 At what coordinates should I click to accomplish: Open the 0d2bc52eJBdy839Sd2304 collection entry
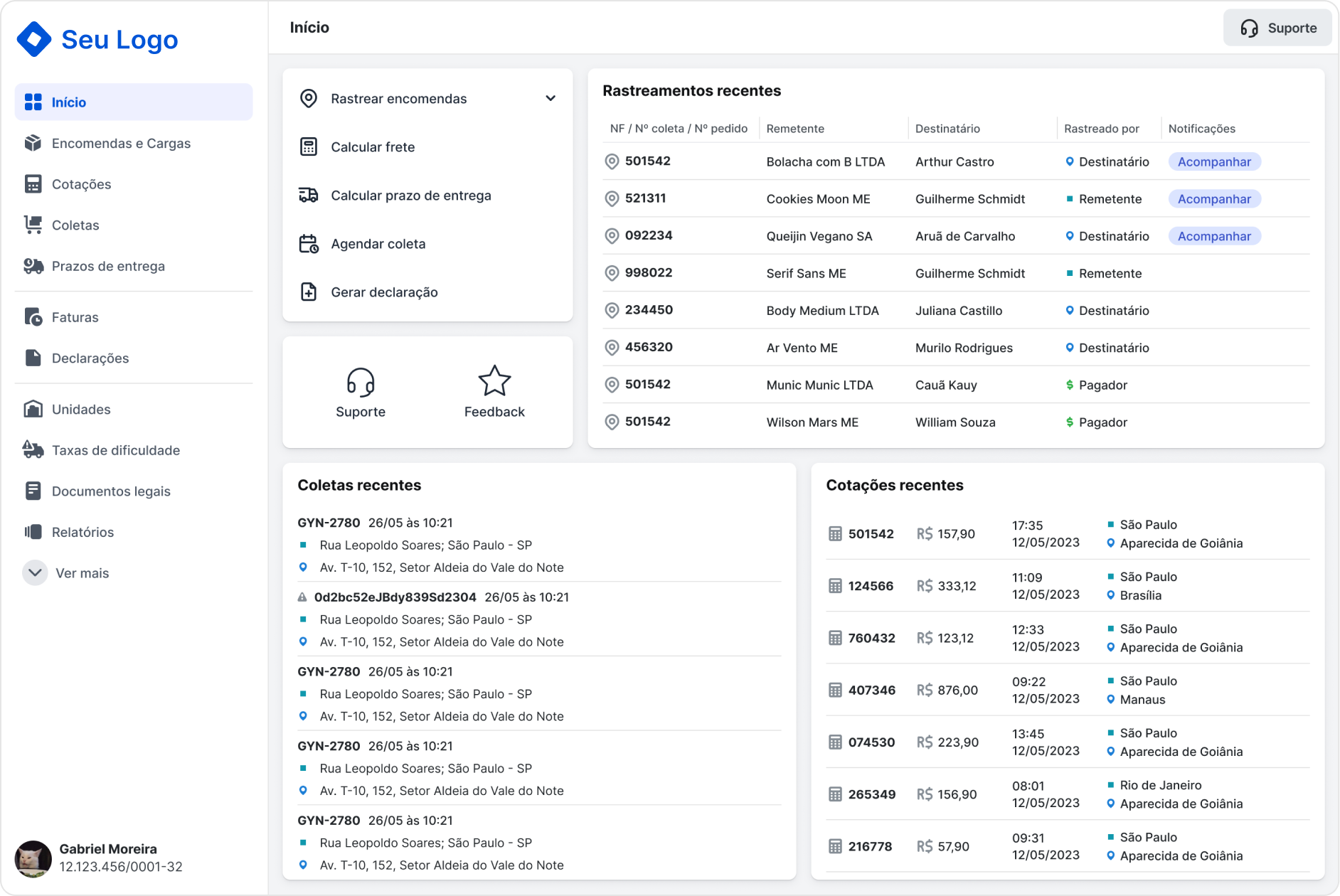click(395, 597)
